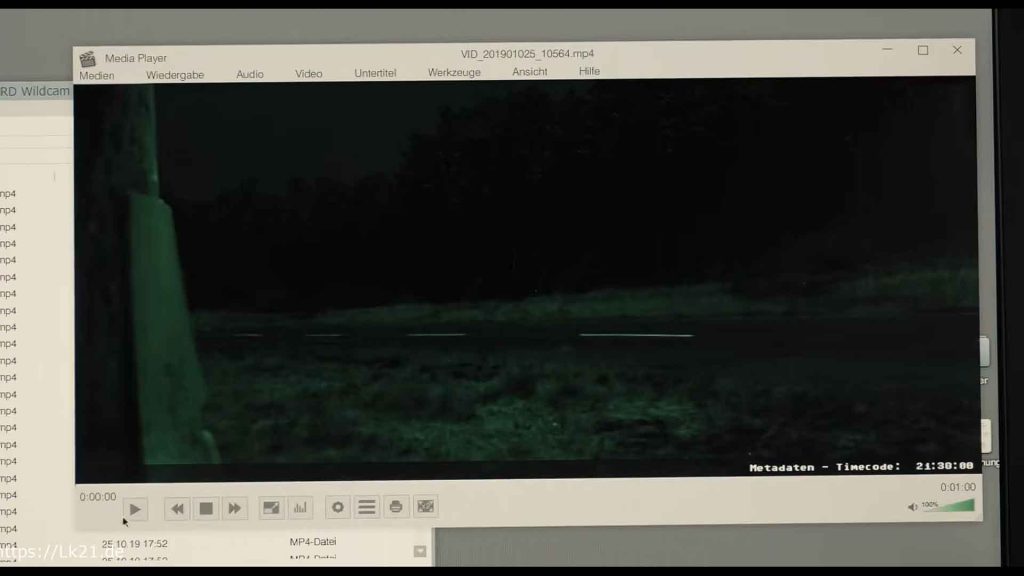Maximize the Media Player window
The width and height of the screenshot is (1024, 576).
click(x=923, y=50)
